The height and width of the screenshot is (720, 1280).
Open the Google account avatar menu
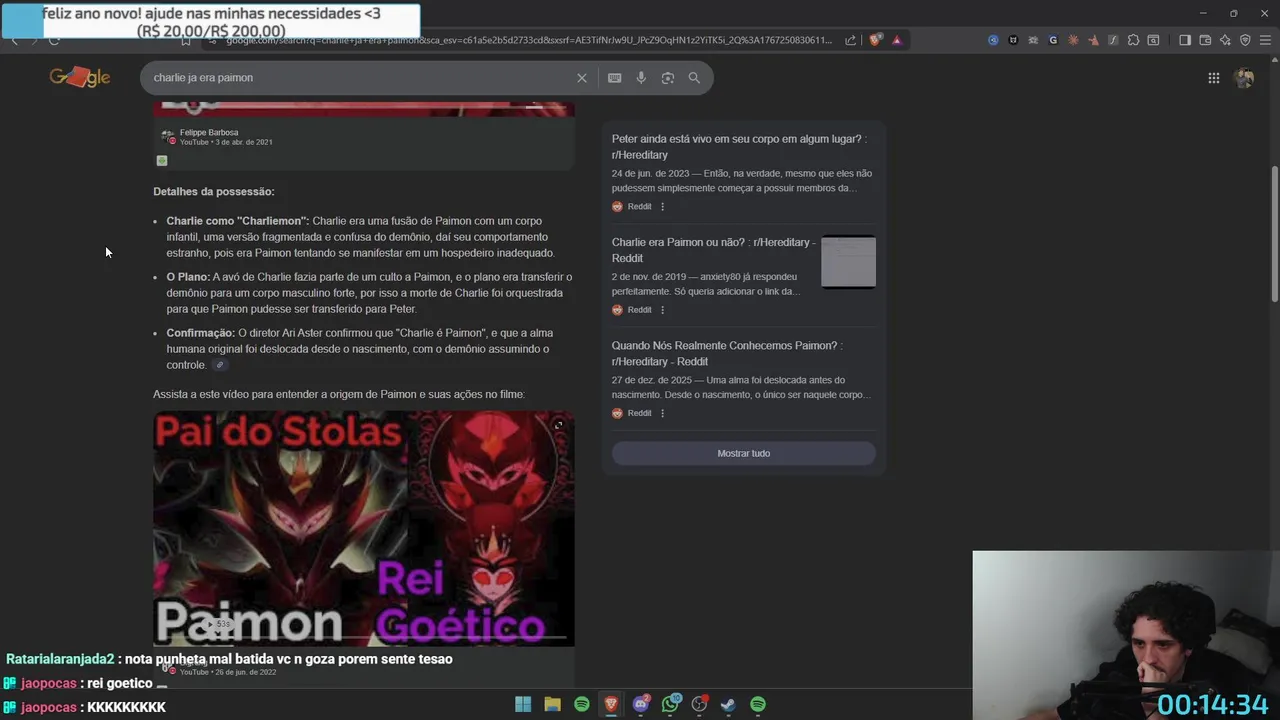click(x=1244, y=78)
